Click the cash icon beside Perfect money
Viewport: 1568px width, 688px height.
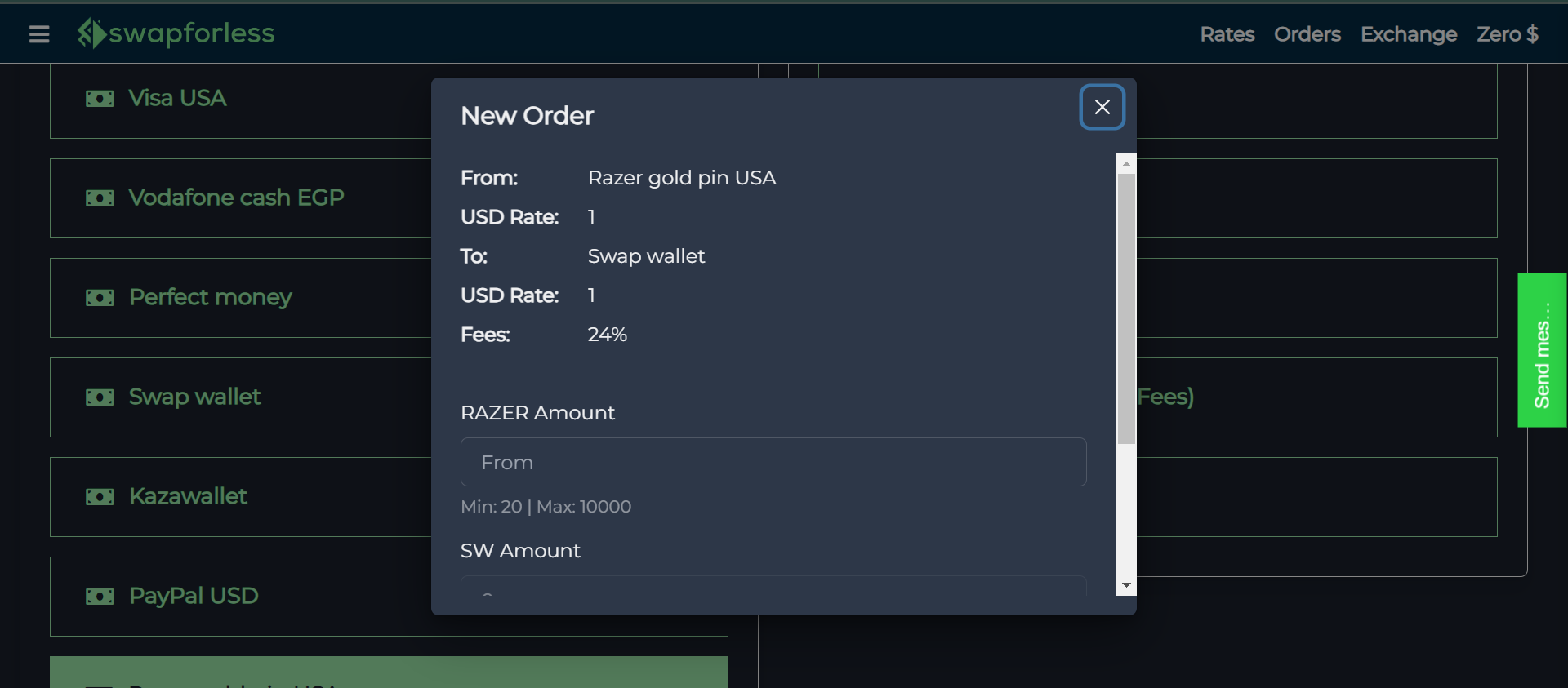coord(100,298)
